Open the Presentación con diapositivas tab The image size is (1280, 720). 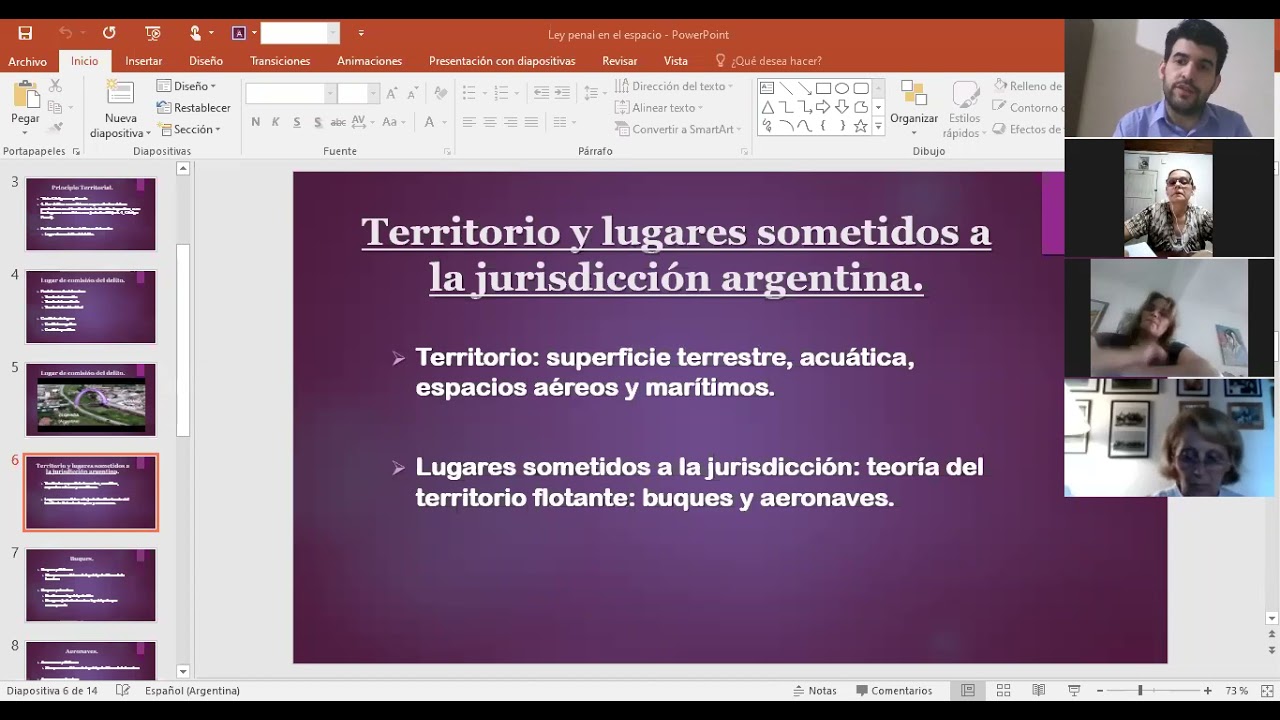tap(502, 61)
